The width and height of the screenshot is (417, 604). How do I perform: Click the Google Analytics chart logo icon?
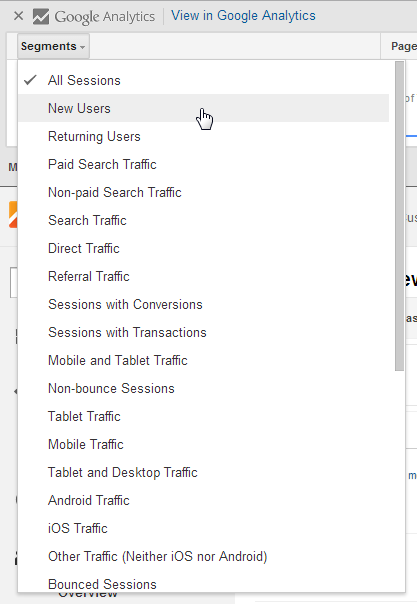pyautogui.click(x=41, y=17)
